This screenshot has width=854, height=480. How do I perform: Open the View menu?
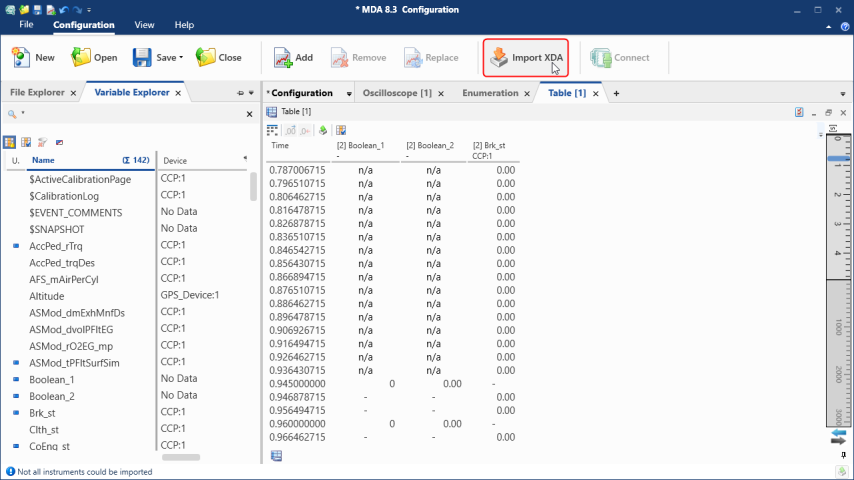[144, 24]
